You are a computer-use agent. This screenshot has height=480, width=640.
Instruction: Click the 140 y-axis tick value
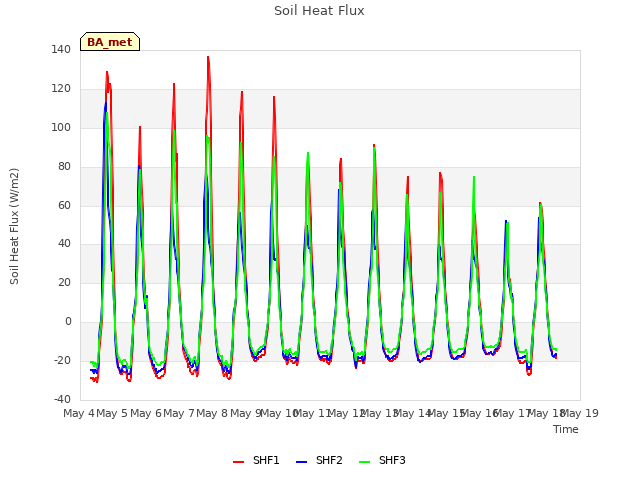pos(61,49)
